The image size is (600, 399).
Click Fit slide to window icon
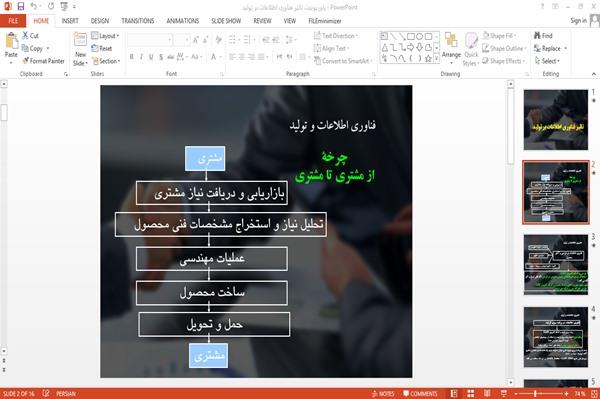tap(594, 394)
